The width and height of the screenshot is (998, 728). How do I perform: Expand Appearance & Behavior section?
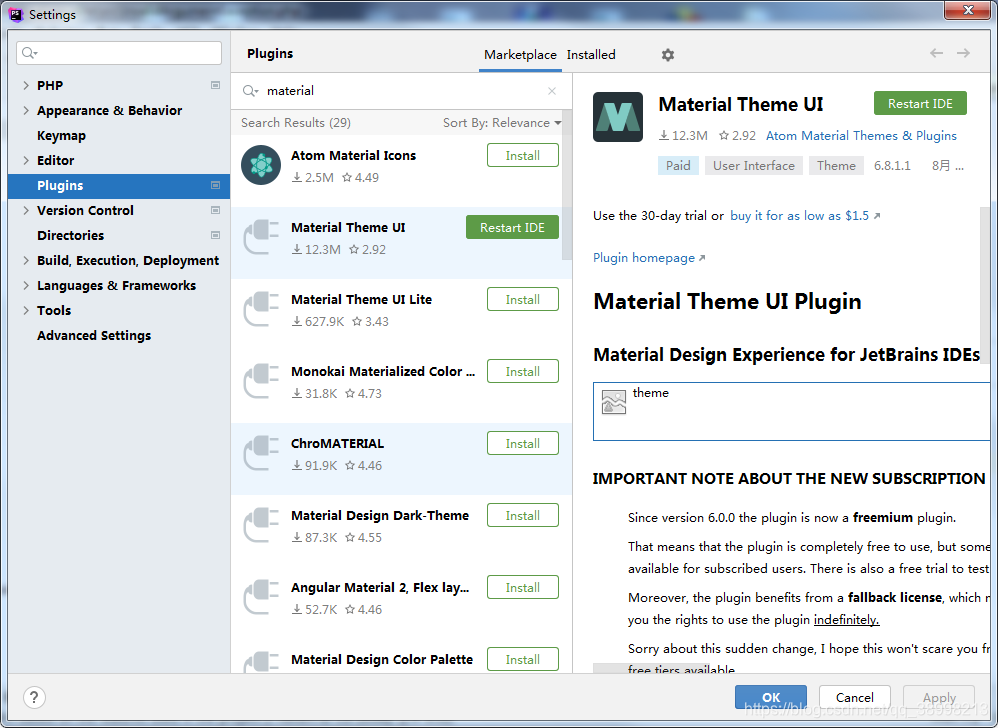click(x=26, y=110)
